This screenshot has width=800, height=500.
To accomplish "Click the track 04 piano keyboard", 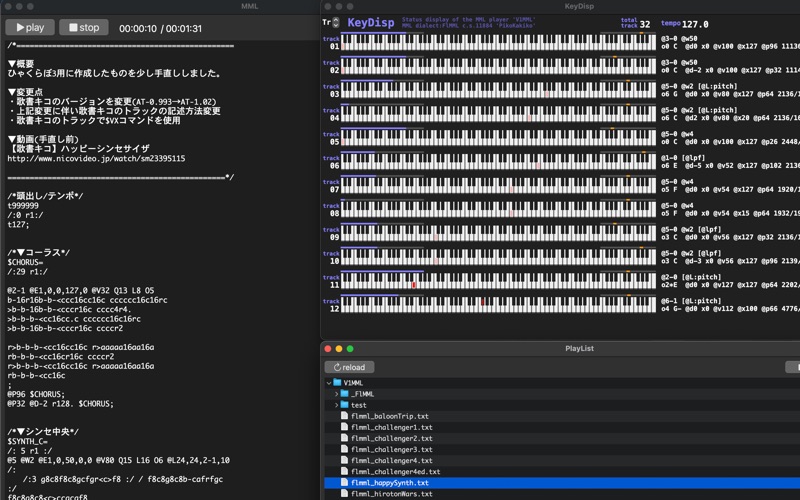I will (x=498, y=114).
